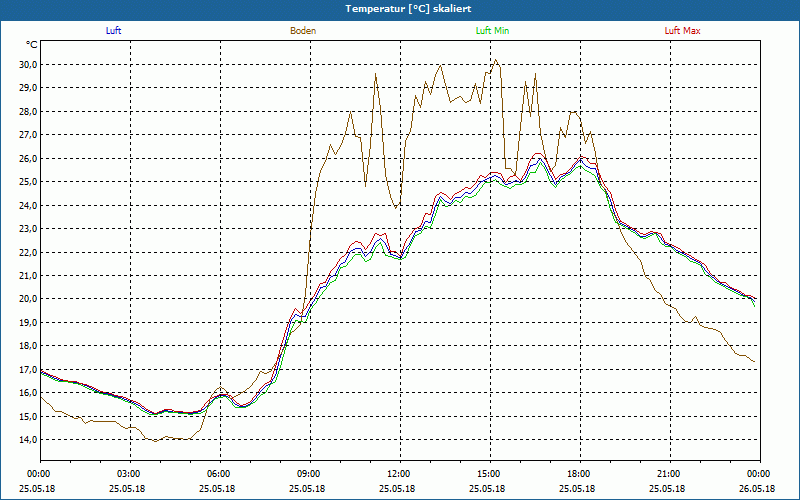Screen dimensions: 800x500
Task: Click the 15,0 y-axis value
Action: tap(28, 416)
